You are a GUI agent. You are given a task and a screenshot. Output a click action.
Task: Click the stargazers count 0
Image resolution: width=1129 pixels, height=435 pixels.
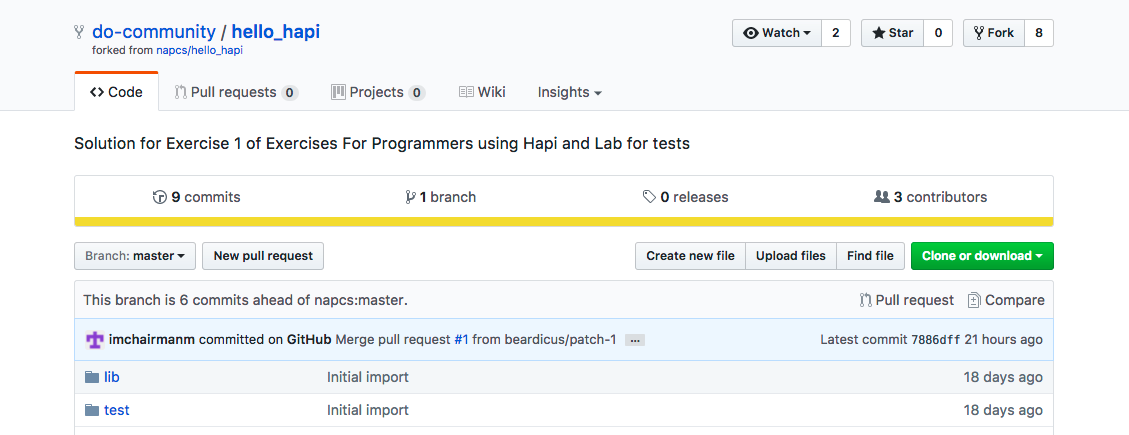pos(938,33)
